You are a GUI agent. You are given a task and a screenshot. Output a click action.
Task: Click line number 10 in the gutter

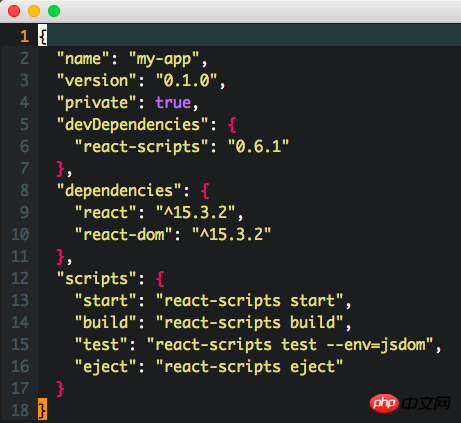pyautogui.click(x=20, y=234)
